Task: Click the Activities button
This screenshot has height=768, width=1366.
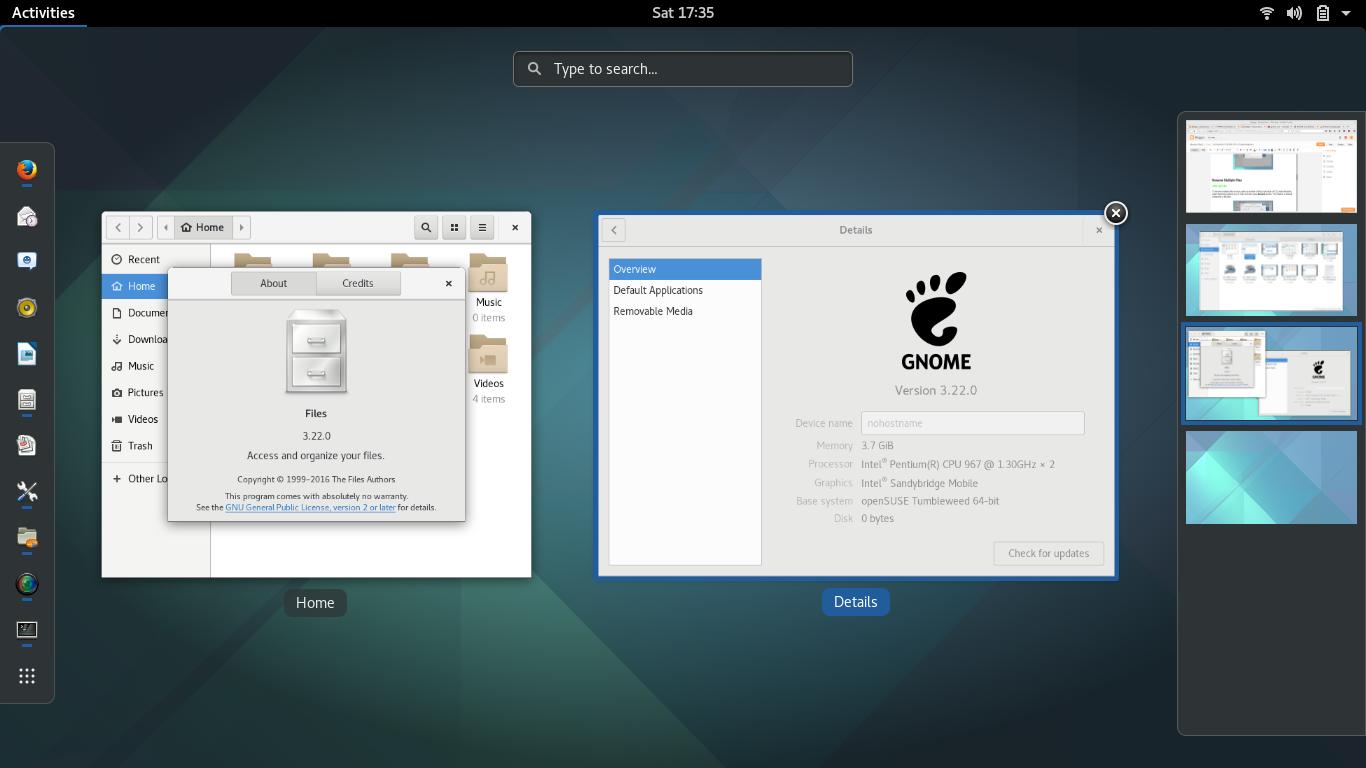Action: pos(43,13)
